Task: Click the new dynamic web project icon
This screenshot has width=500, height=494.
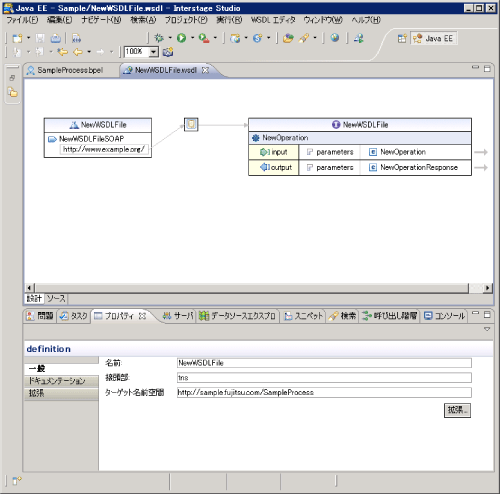Action: click(x=235, y=38)
